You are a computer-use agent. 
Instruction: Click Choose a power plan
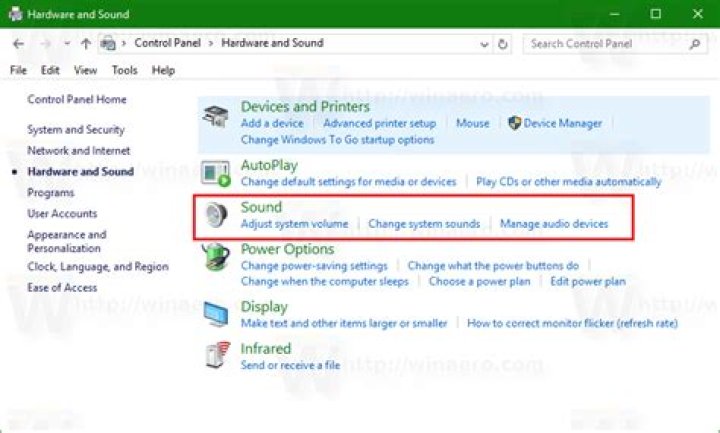[479, 281]
